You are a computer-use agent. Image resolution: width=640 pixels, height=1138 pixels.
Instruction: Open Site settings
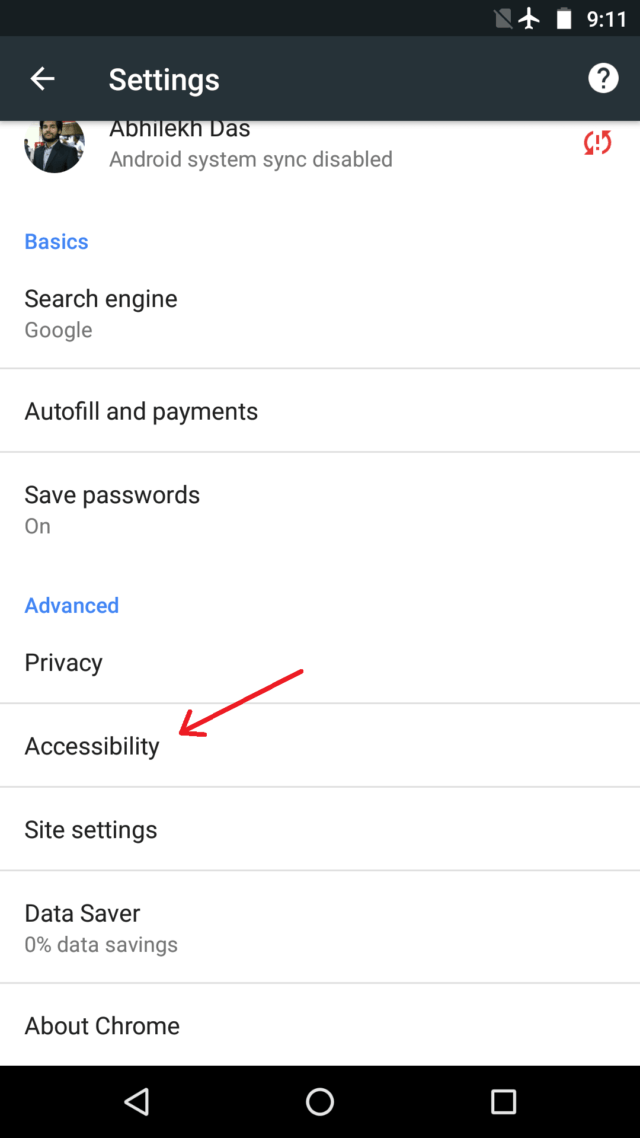coord(90,829)
